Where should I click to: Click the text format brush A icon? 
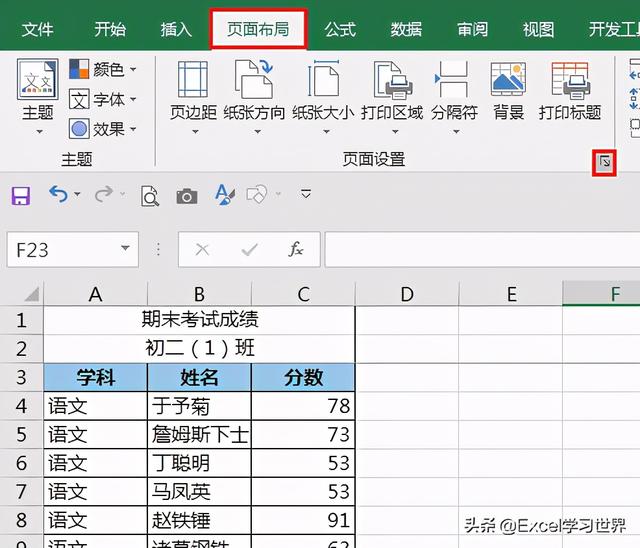click(224, 195)
